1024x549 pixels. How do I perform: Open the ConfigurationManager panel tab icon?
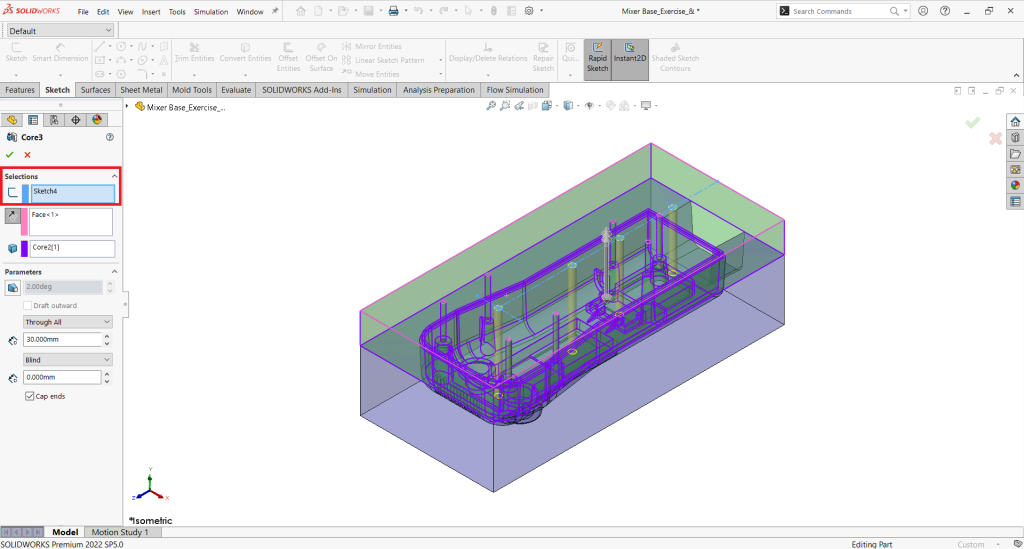tap(55, 120)
